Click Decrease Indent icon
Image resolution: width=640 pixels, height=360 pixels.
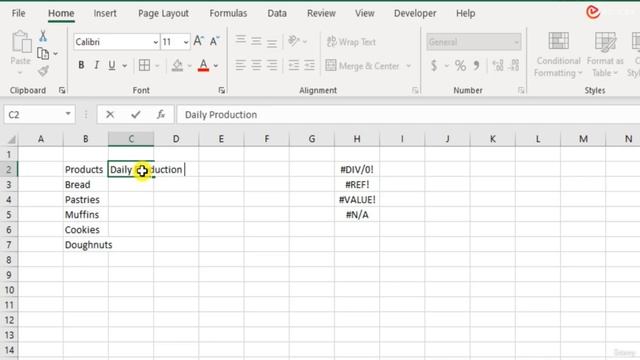click(x=294, y=65)
